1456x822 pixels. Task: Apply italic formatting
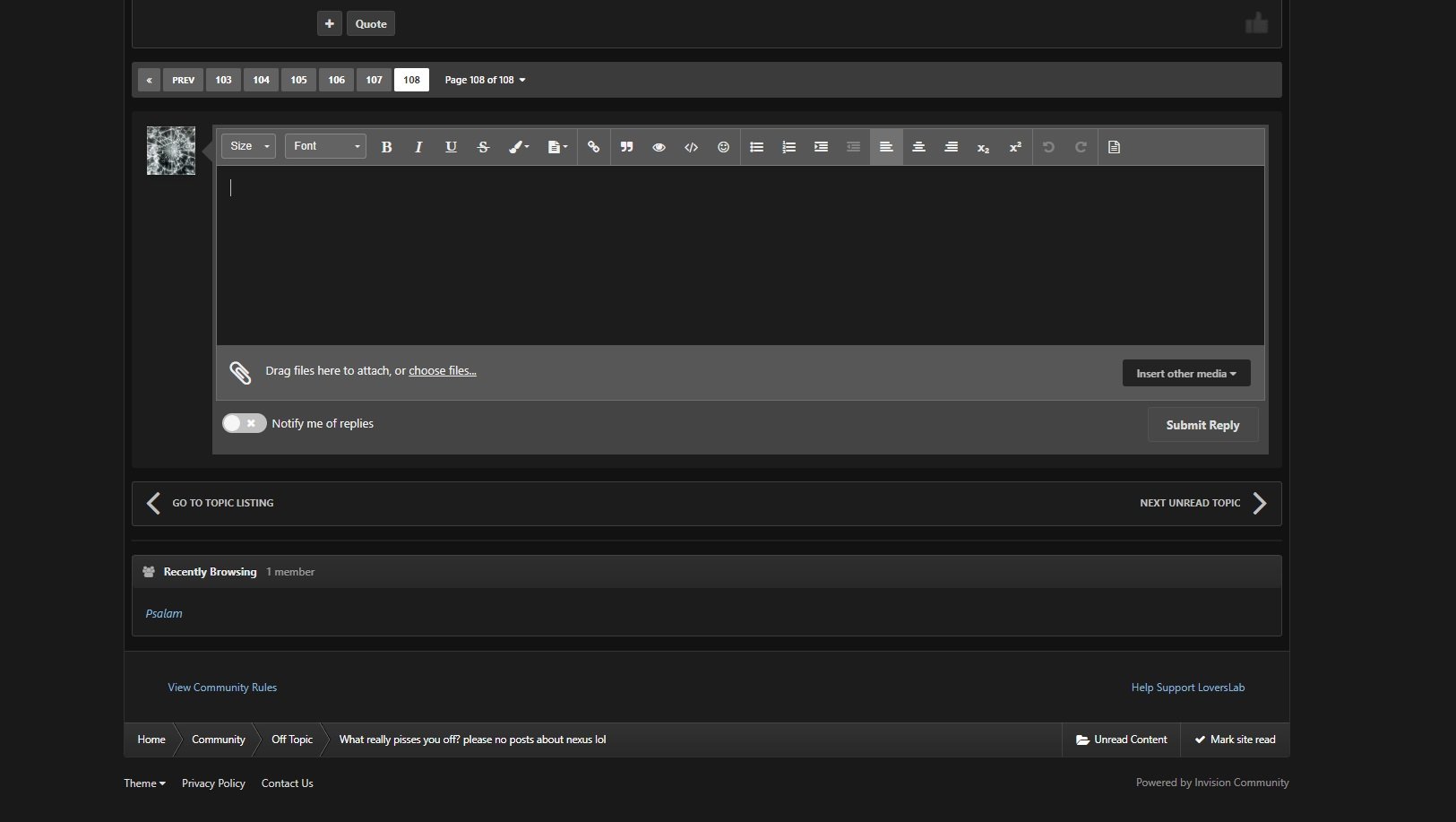pyautogui.click(x=418, y=147)
